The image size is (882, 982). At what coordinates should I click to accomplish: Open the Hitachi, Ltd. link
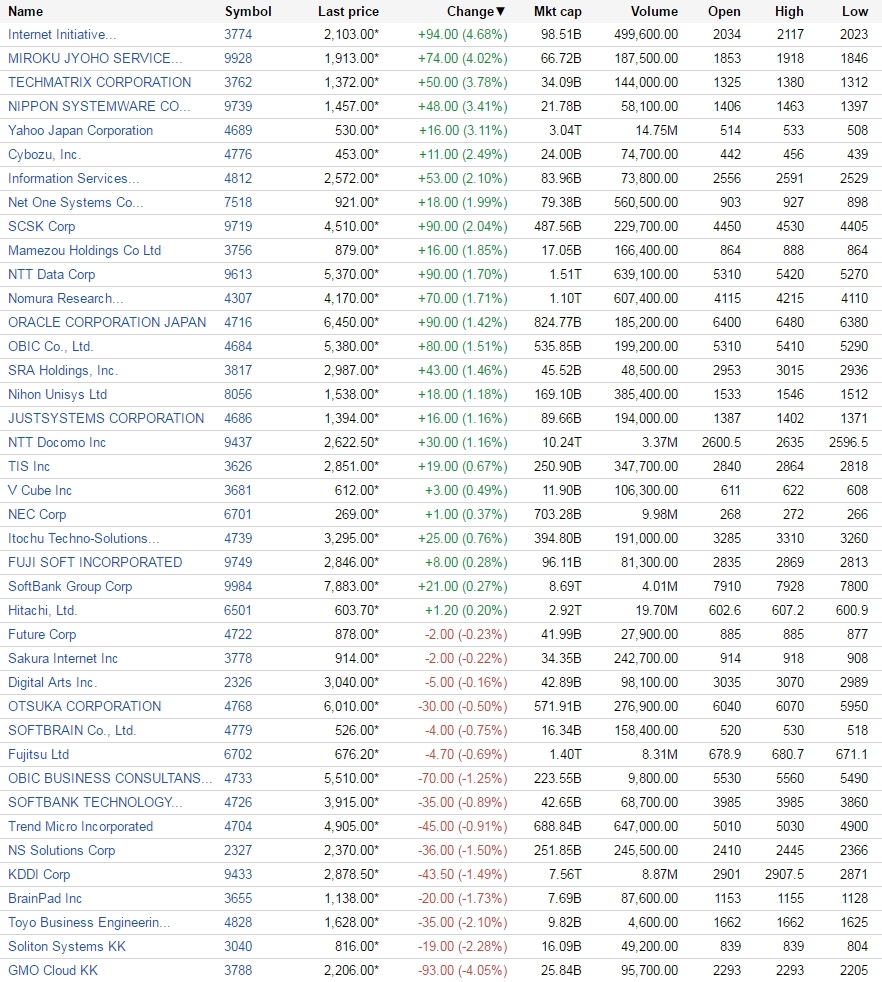(42, 611)
